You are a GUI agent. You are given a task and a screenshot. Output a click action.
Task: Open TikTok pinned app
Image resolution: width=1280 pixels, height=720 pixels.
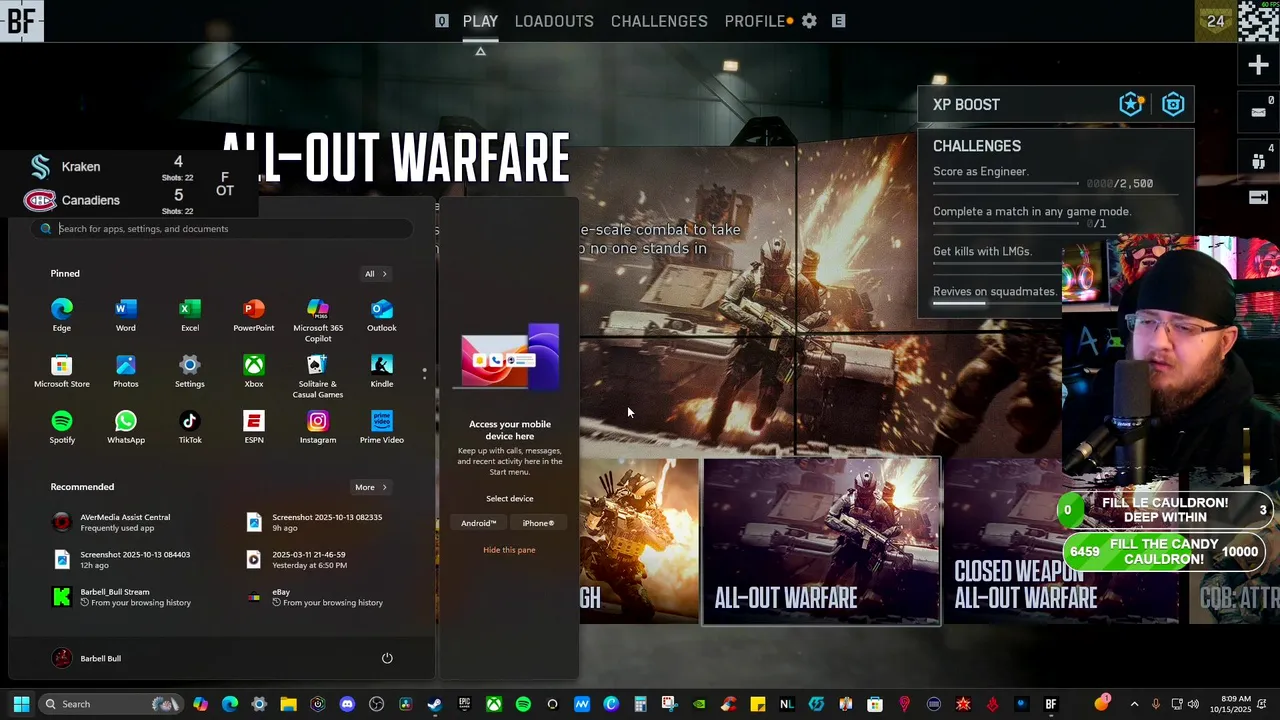[x=190, y=427]
